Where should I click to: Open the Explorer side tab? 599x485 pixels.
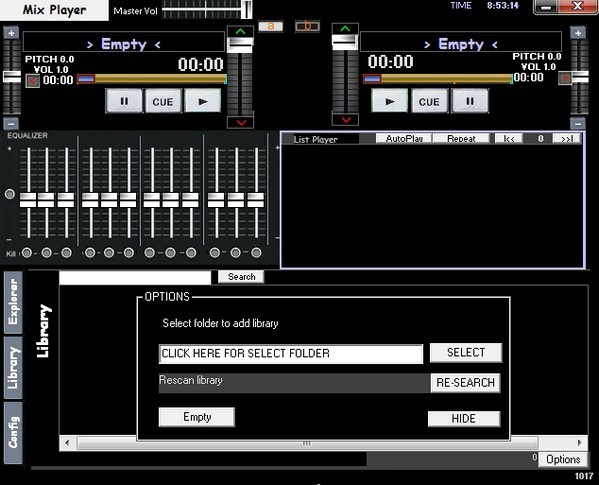tap(13, 302)
